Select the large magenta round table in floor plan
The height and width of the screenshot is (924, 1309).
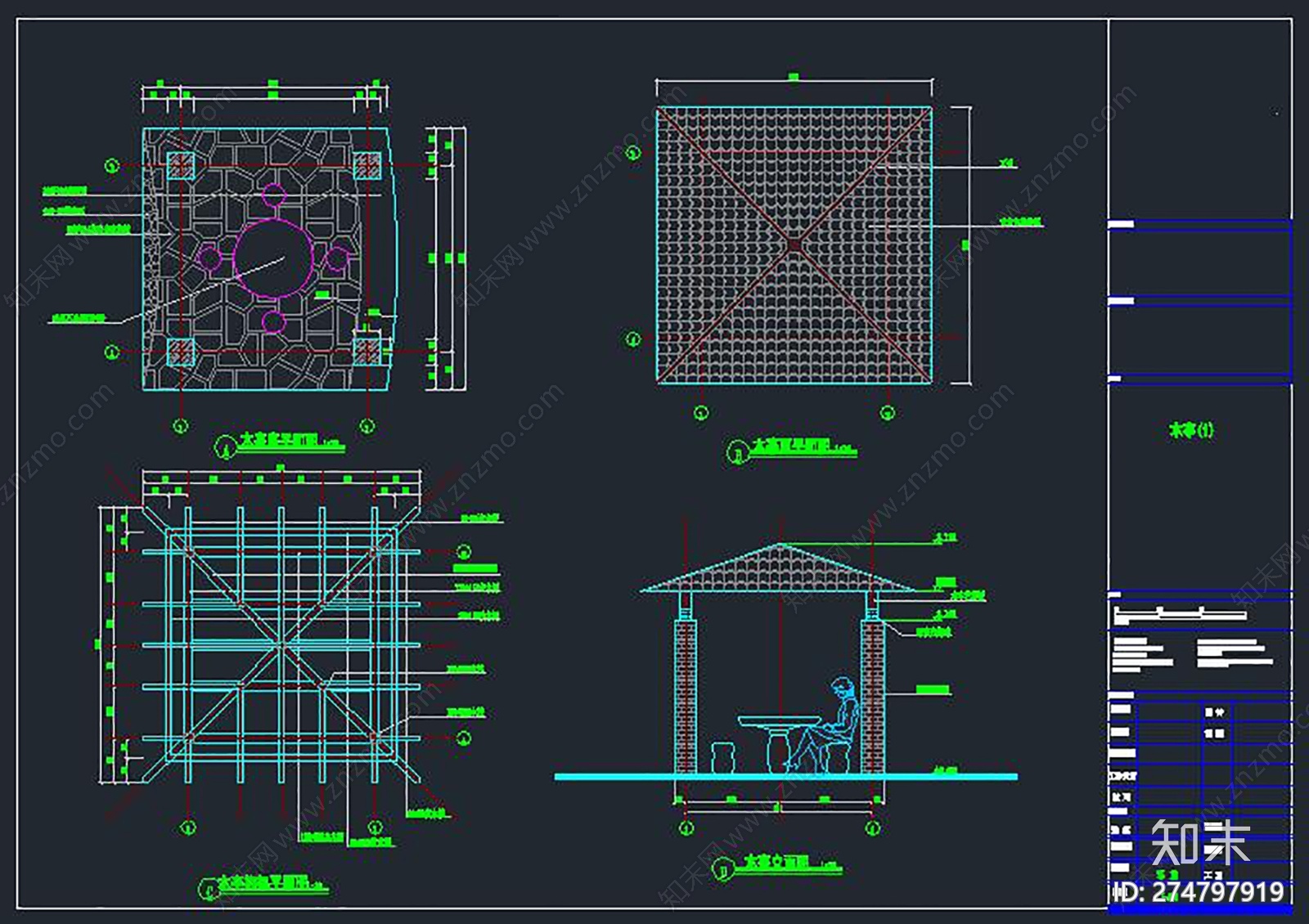(x=273, y=258)
